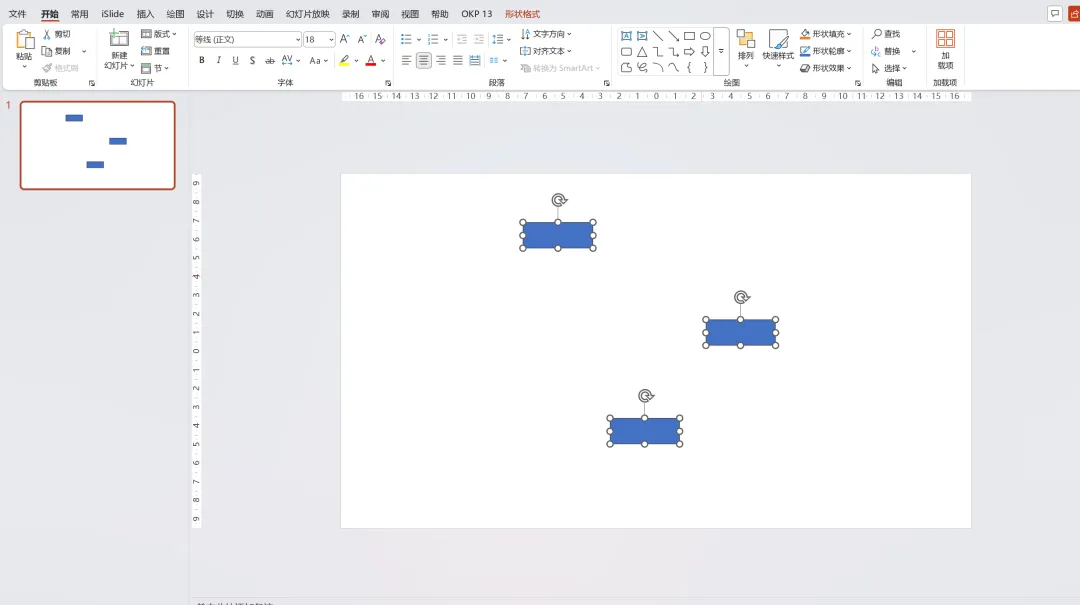Click the New Slide (新建幻灯片) icon

(x=119, y=39)
